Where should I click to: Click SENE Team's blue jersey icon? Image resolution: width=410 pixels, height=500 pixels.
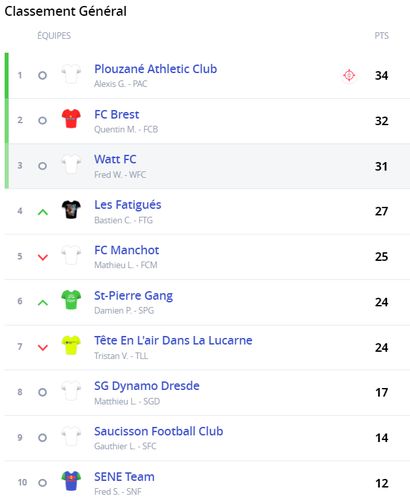(71, 481)
